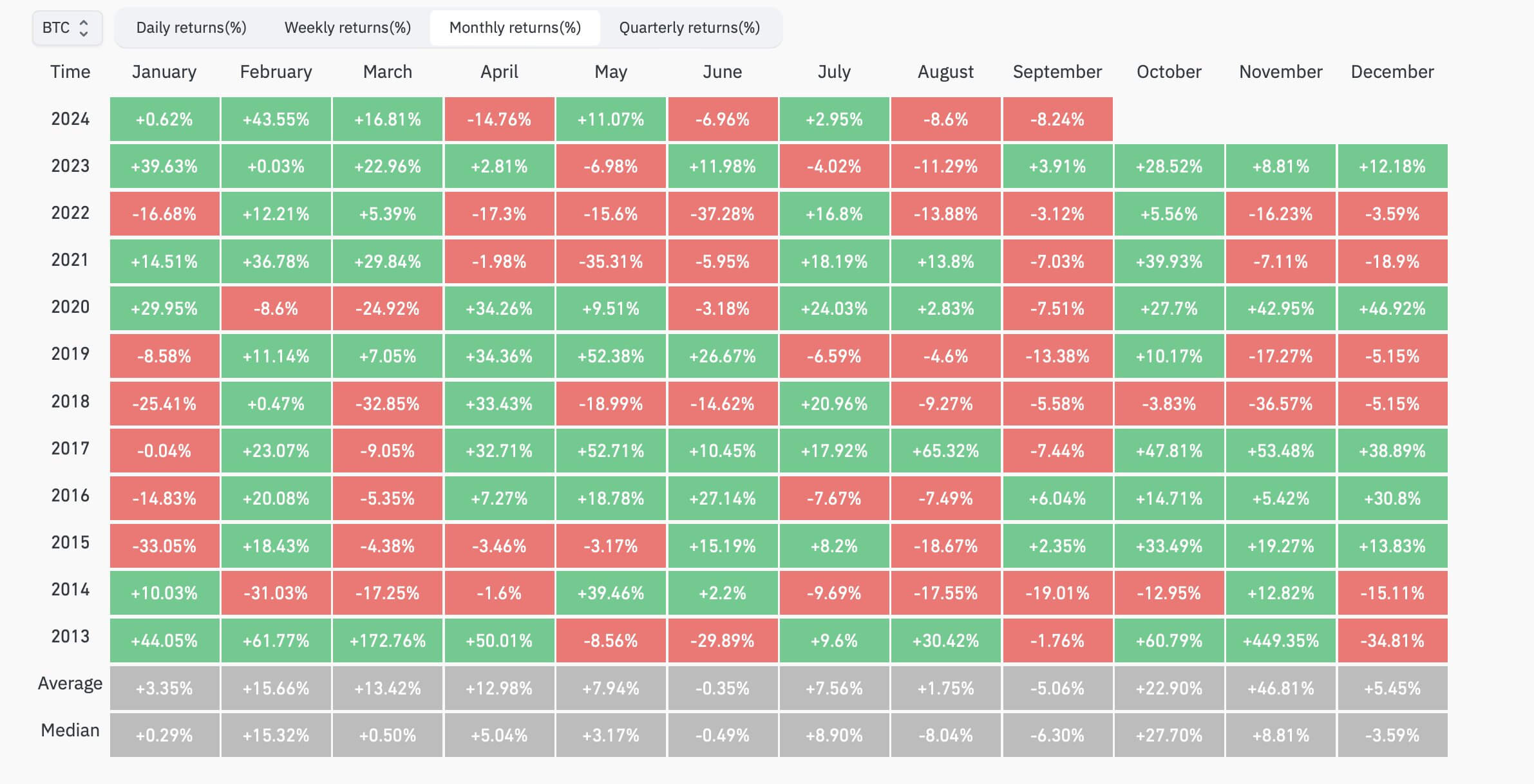Screen dimensions: 1534x784
Task: Click the 2023 October +28.52% cell
Action: pyautogui.click(x=1169, y=165)
